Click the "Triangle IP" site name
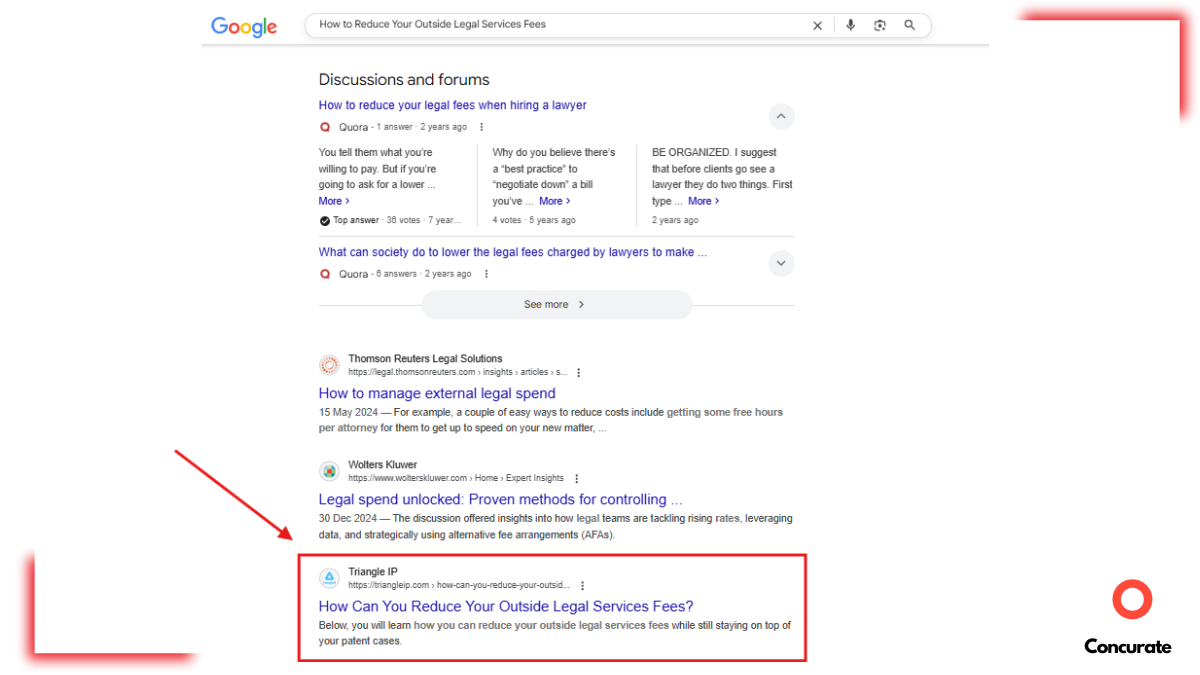This screenshot has height=675, width=1200. 373,572
